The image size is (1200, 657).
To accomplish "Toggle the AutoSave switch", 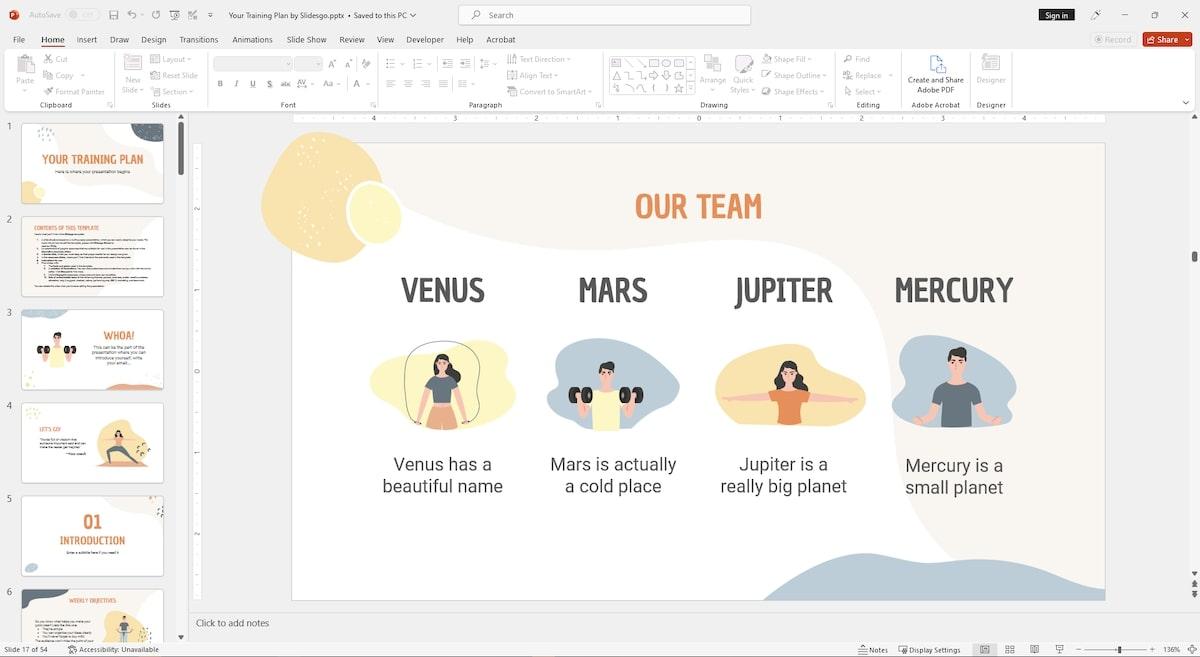I will click(x=84, y=15).
